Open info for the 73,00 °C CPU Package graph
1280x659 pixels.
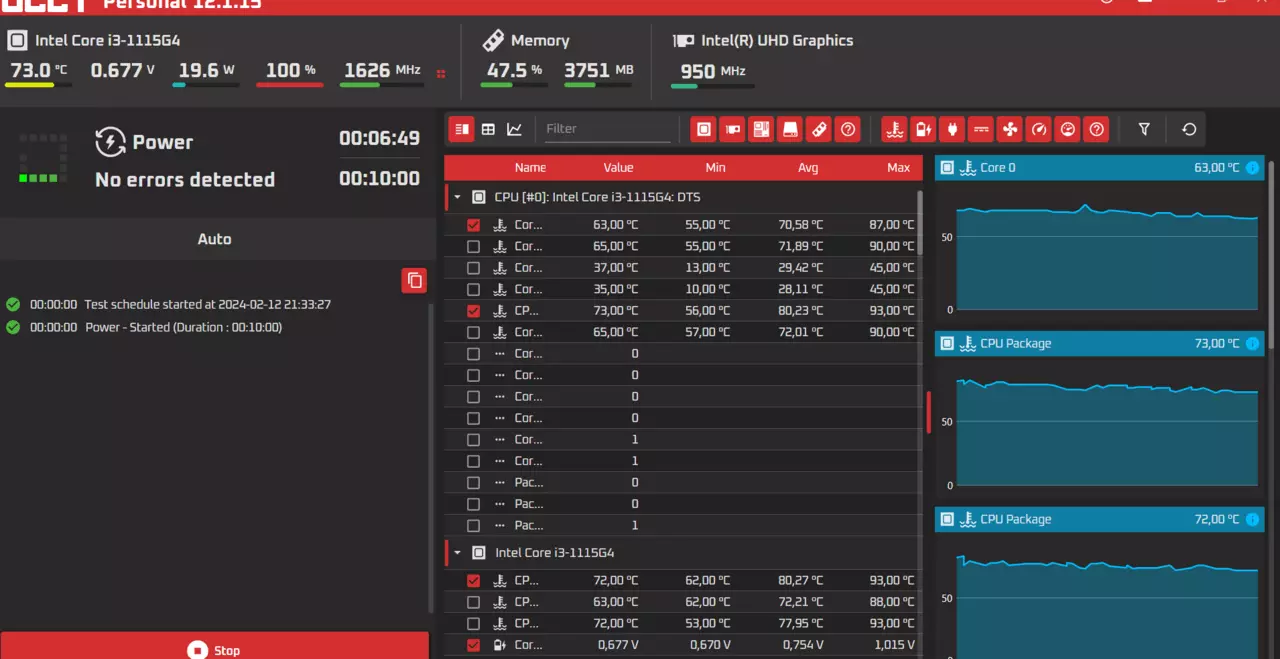tap(1253, 344)
